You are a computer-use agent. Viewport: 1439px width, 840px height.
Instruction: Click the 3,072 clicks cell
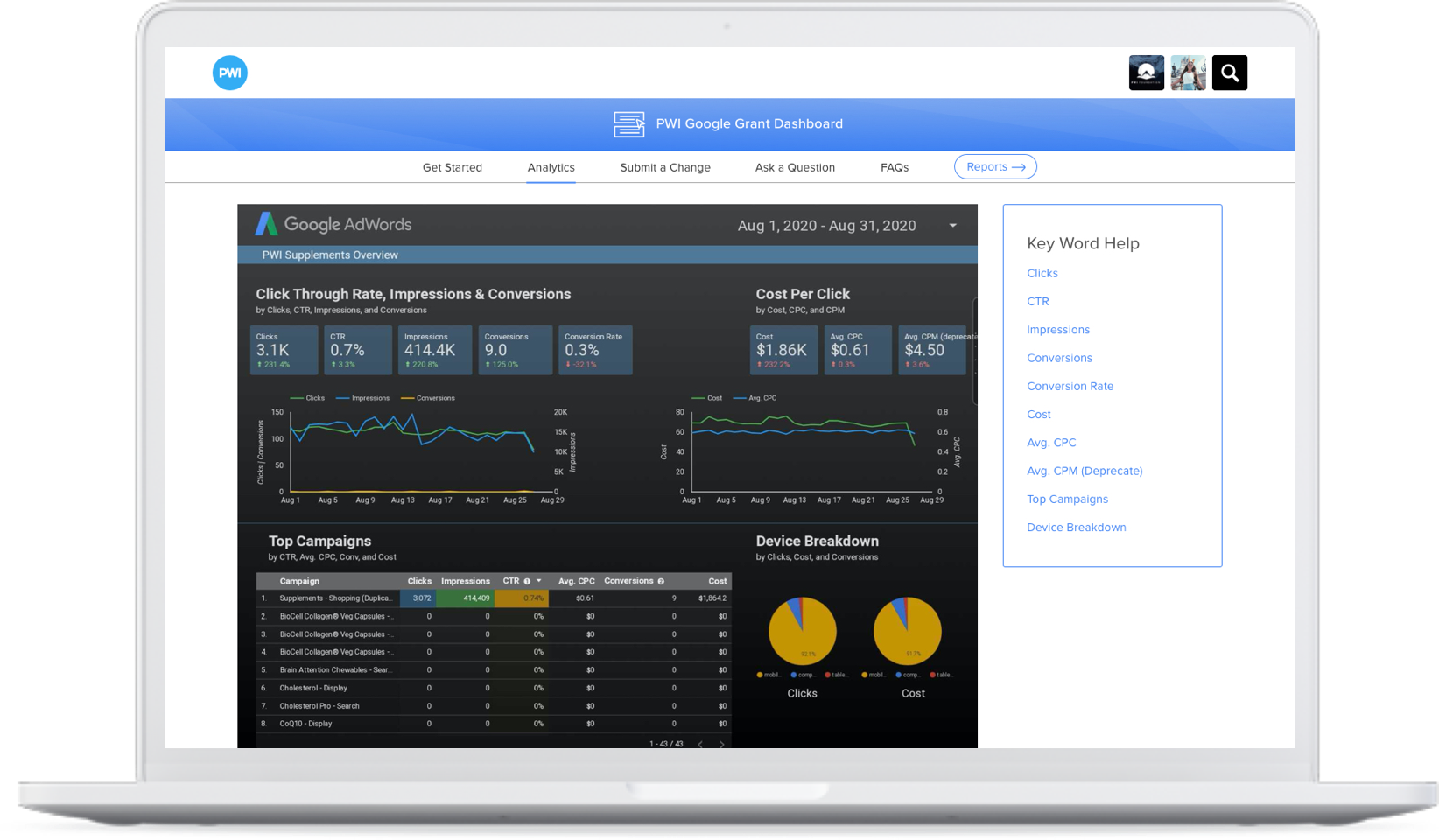(x=418, y=598)
